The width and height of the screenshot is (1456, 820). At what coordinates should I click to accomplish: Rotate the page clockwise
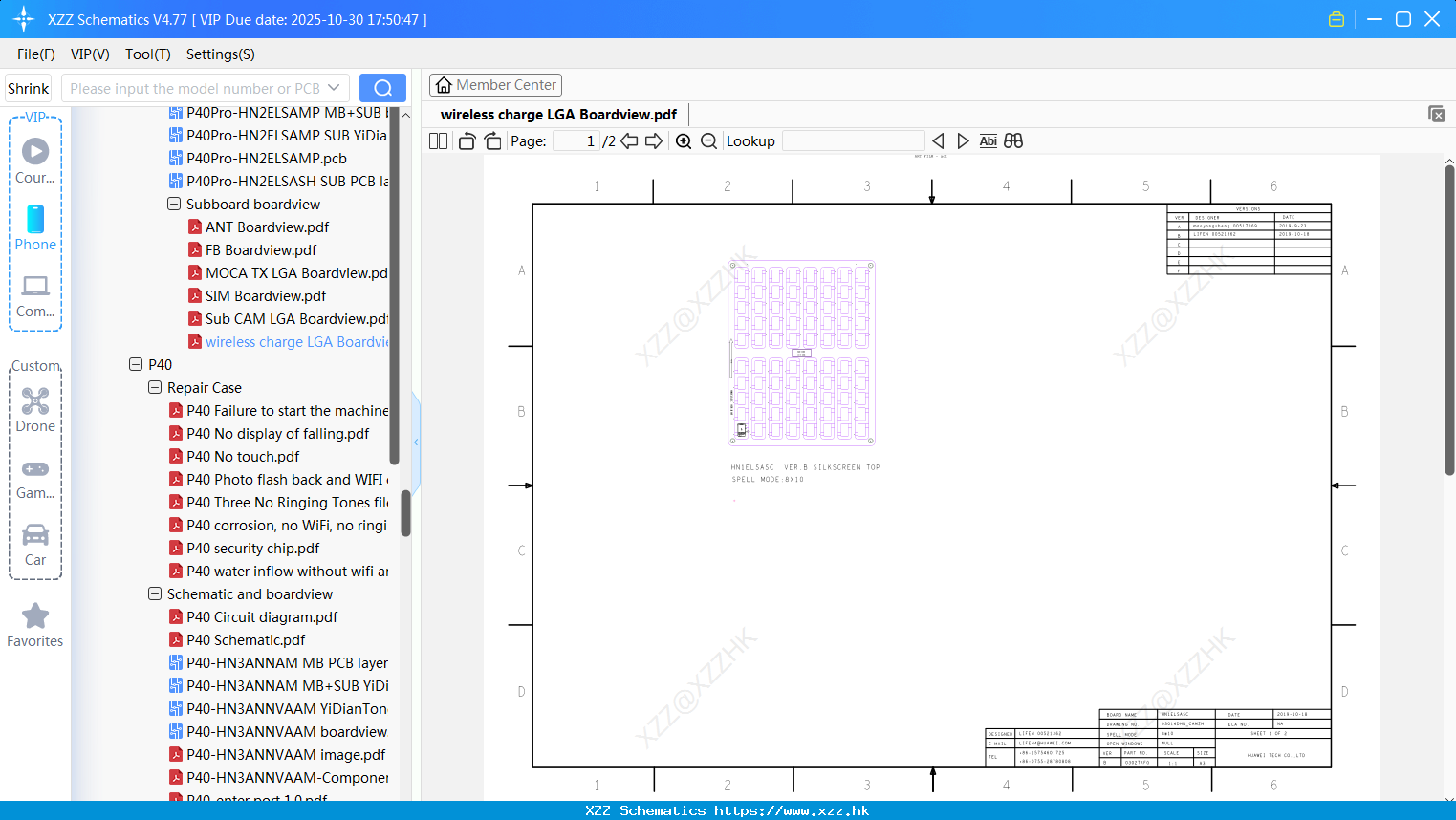(492, 141)
